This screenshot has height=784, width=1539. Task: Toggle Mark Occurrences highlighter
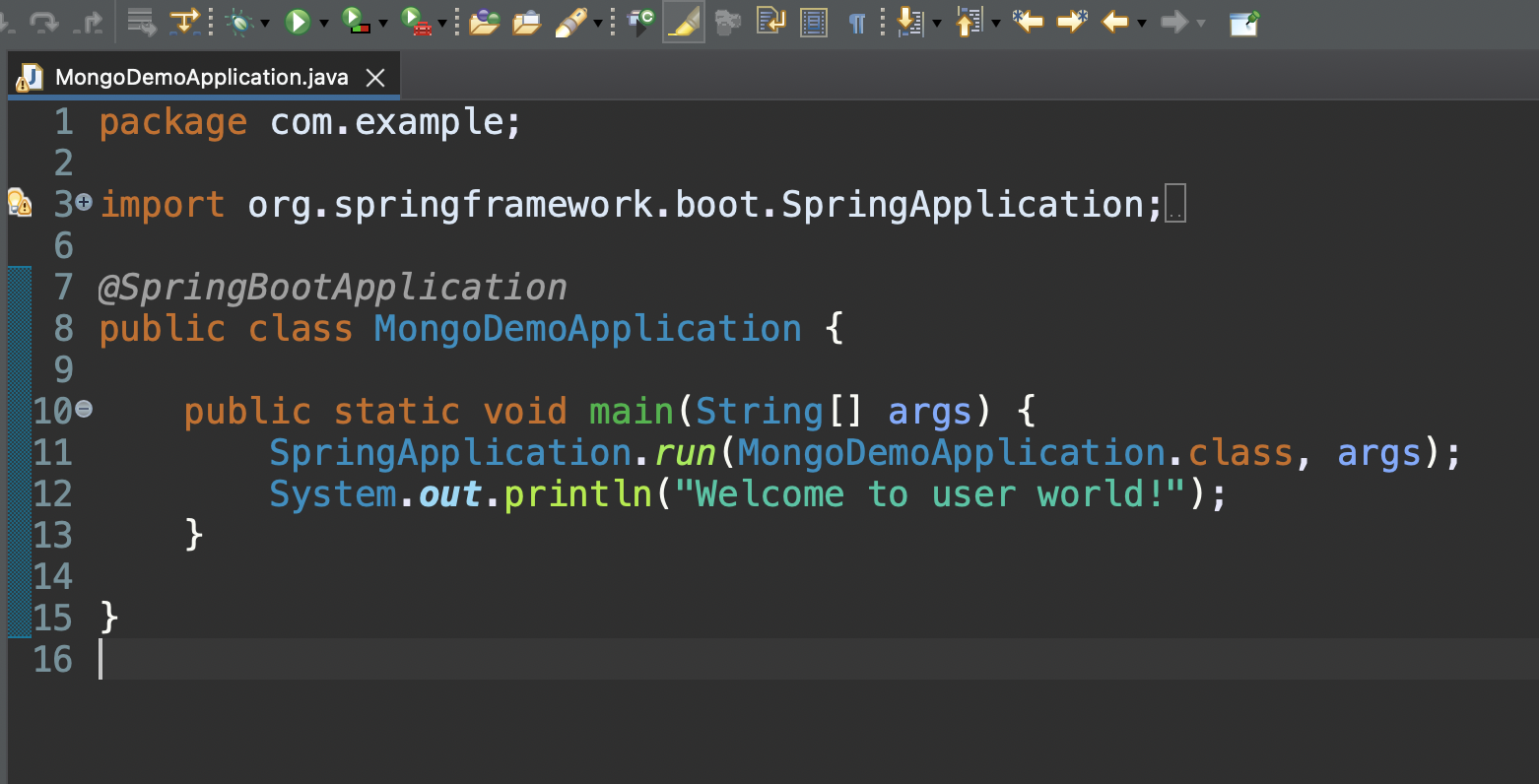(x=684, y=22)
